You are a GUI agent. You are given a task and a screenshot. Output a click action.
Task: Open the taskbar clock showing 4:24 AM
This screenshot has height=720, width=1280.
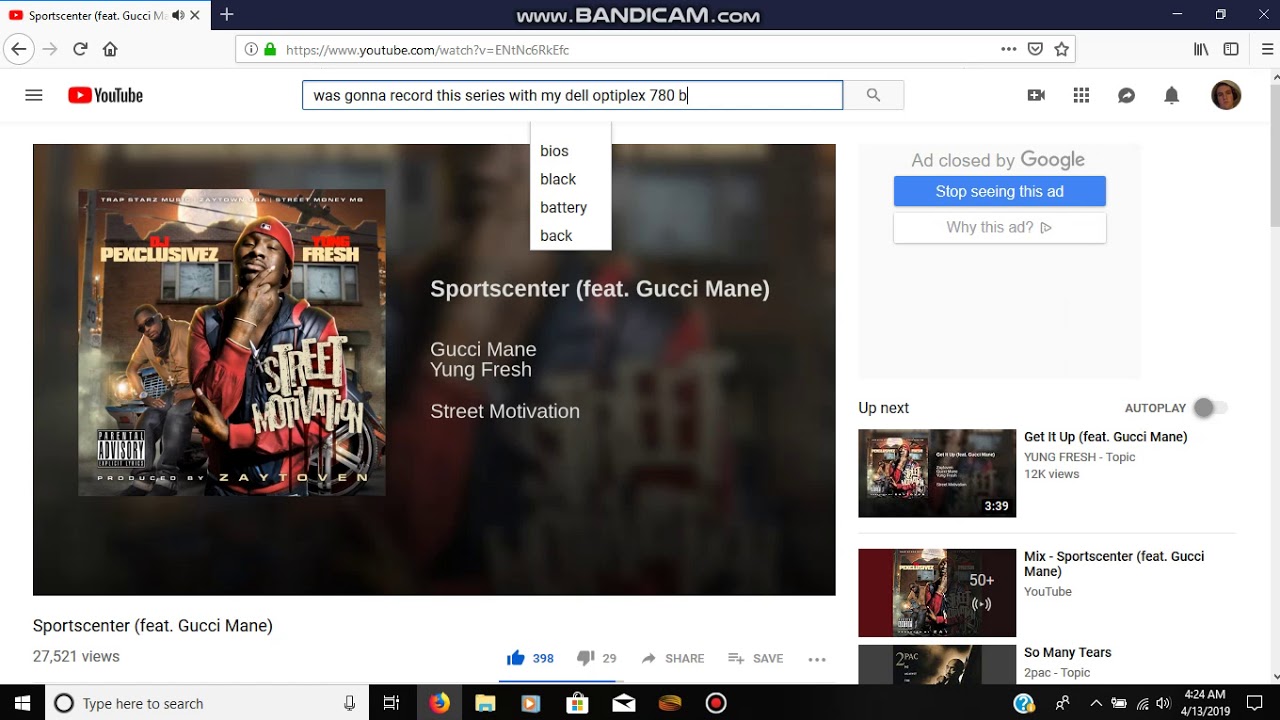point(1204,703)
